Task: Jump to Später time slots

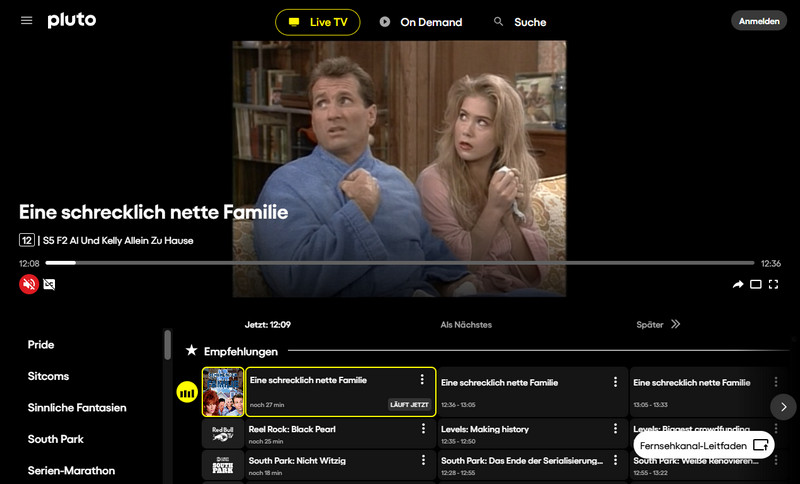Action: click(x=658, y=324)
